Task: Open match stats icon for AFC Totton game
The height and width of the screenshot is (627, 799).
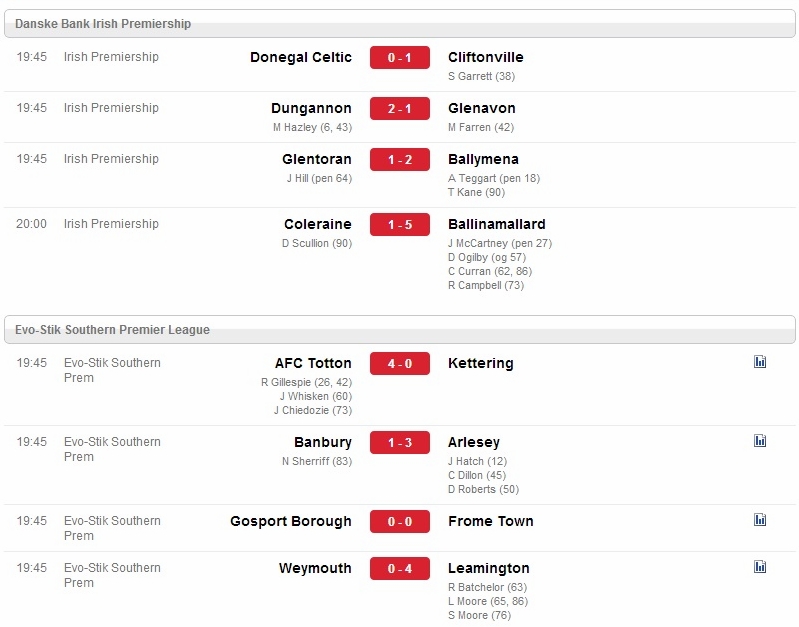Action: (x=760, y=361)
